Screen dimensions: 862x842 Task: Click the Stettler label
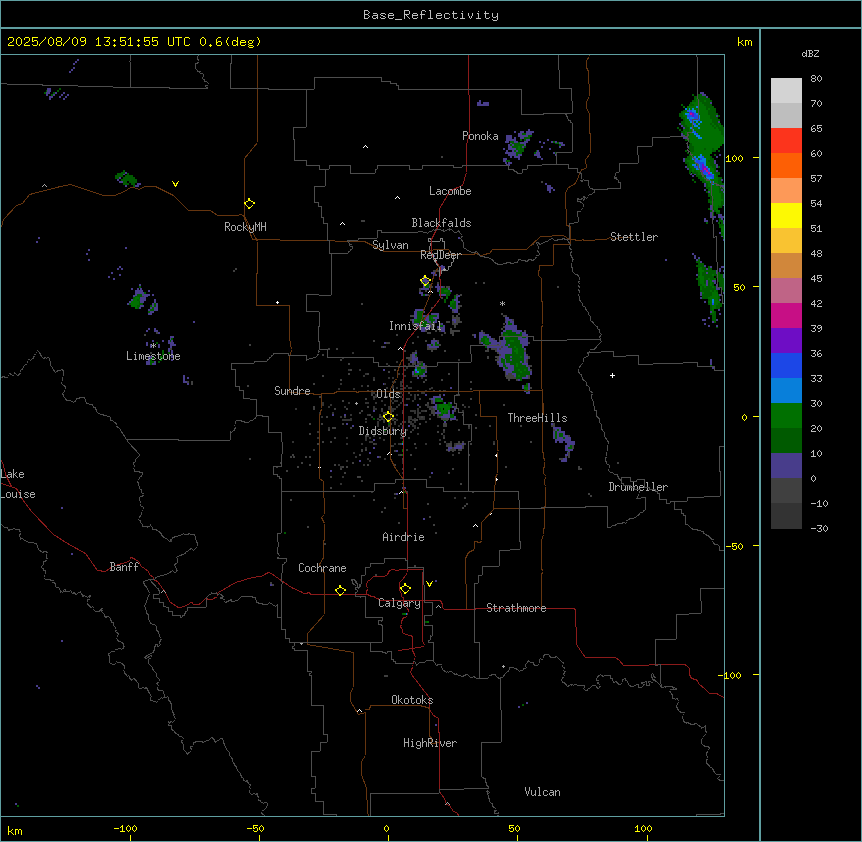click(634, 237)
